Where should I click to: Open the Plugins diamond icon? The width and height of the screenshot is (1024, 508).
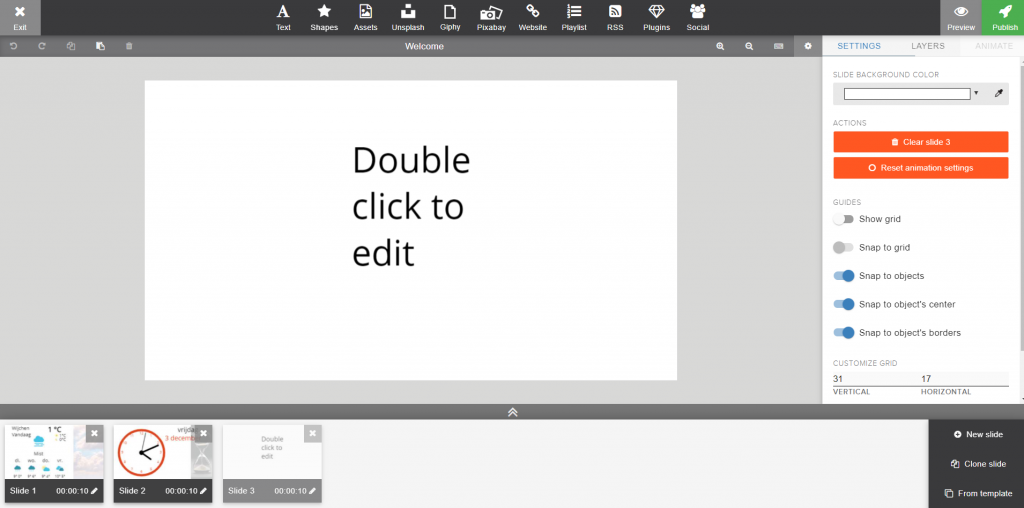tap(656, 17)
